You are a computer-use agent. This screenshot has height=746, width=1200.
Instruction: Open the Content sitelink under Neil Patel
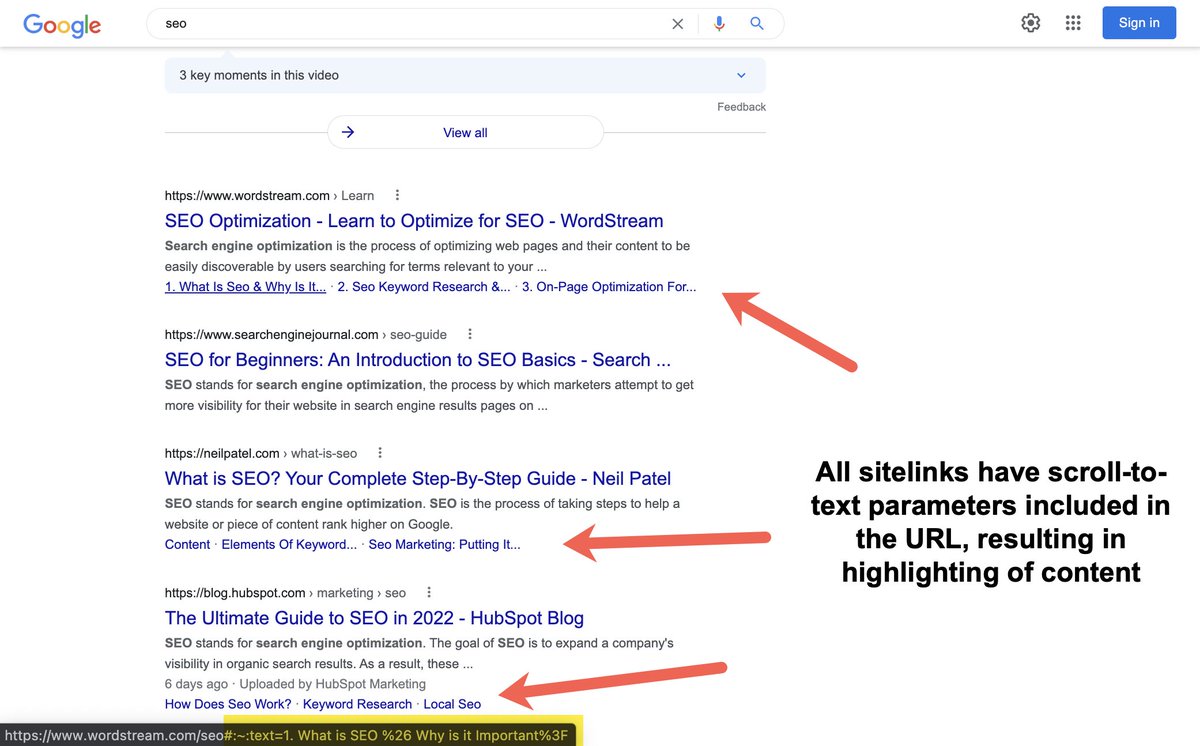click(188, 545)
